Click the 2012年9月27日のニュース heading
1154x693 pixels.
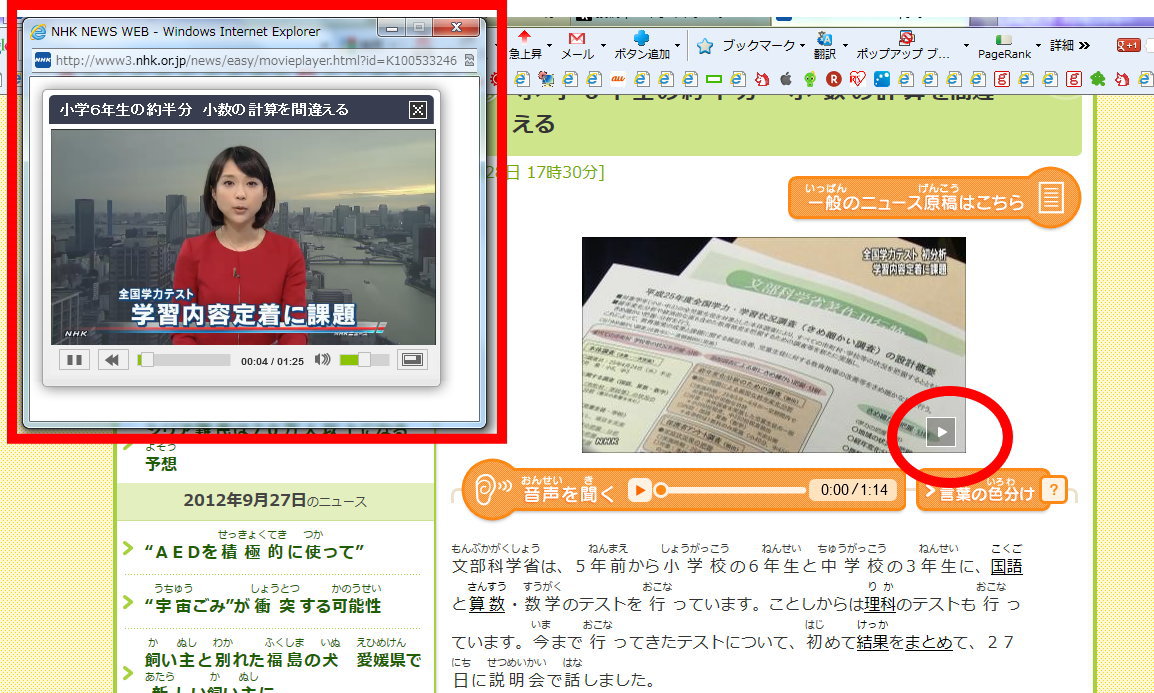coord(275,501)
